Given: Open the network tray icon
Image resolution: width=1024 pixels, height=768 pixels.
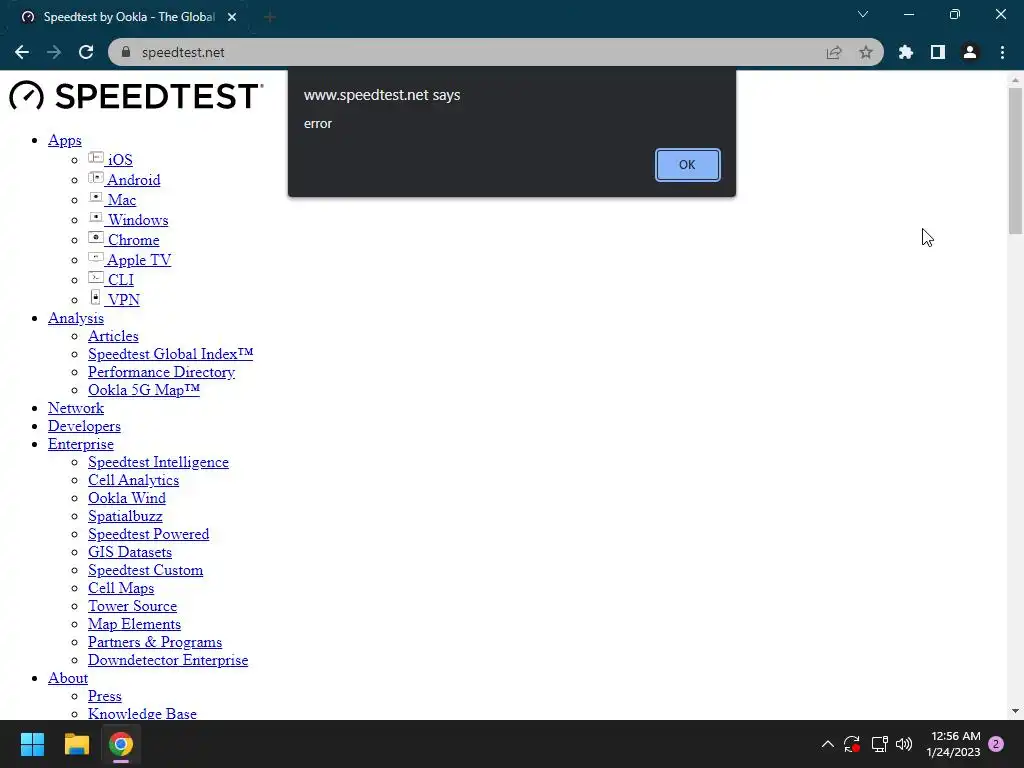Looking at the screenshot, I should click(x=879, y=744).
